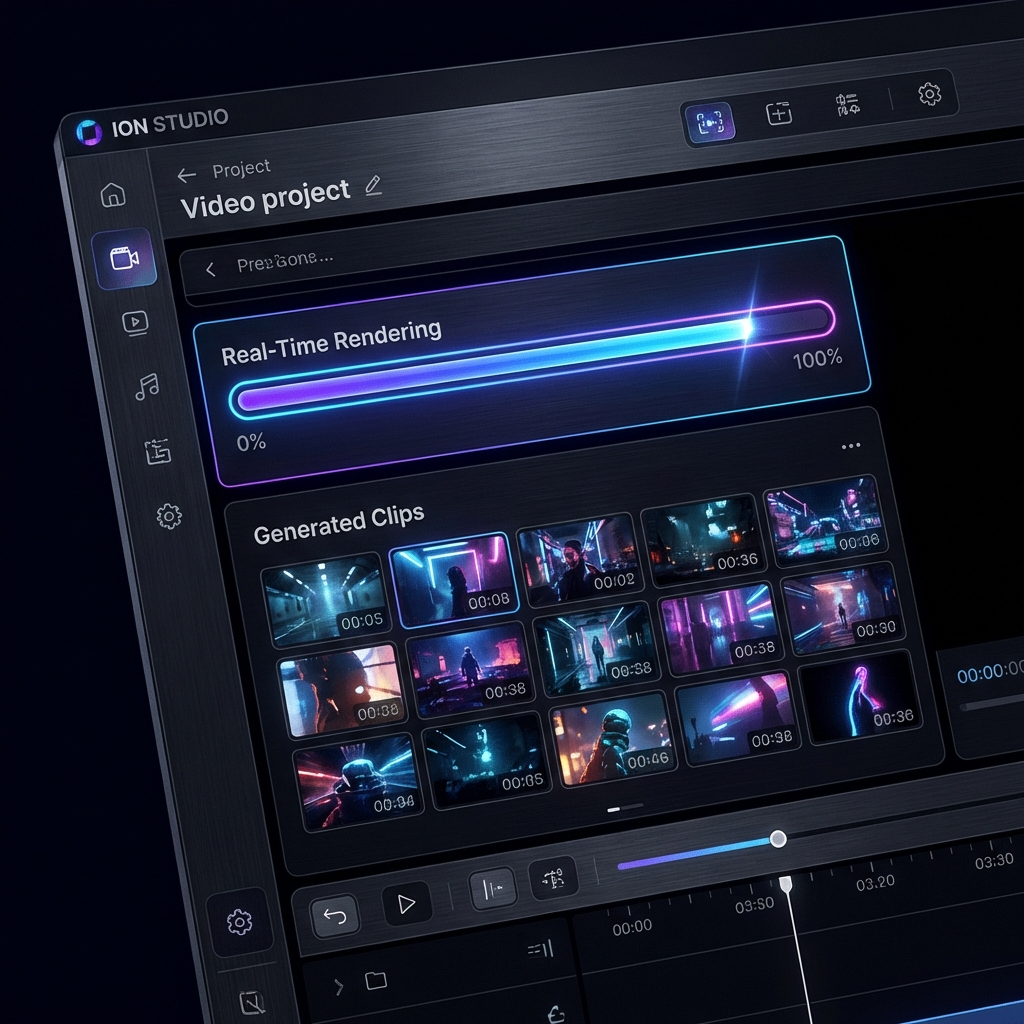Open the three-dot menu above Generated Clips
Image resolution: width=1024 pixels, height=1024 pixels.
[x=851, y=446]
